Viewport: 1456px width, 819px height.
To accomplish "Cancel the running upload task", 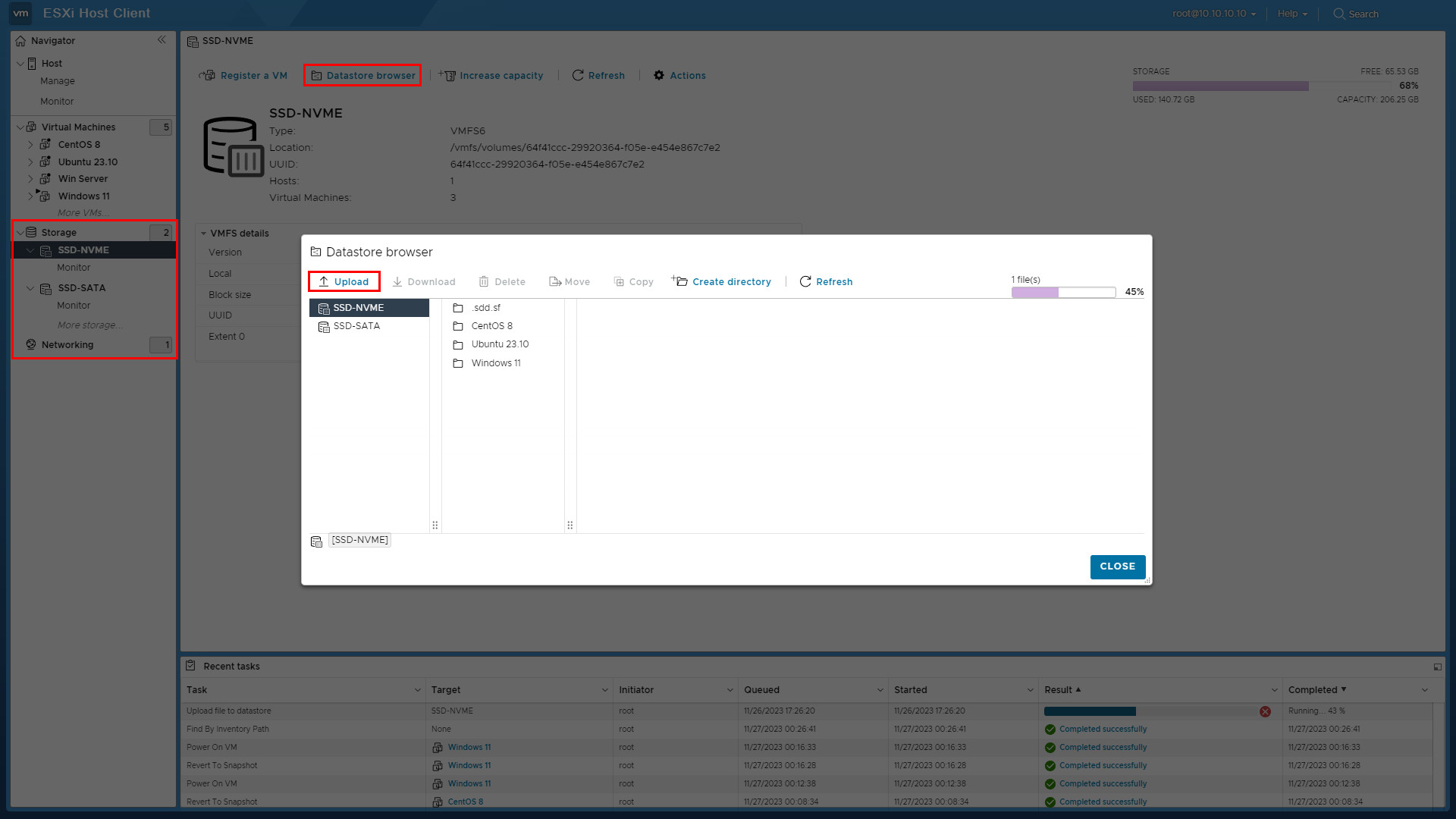I will tap(1265, 711).
